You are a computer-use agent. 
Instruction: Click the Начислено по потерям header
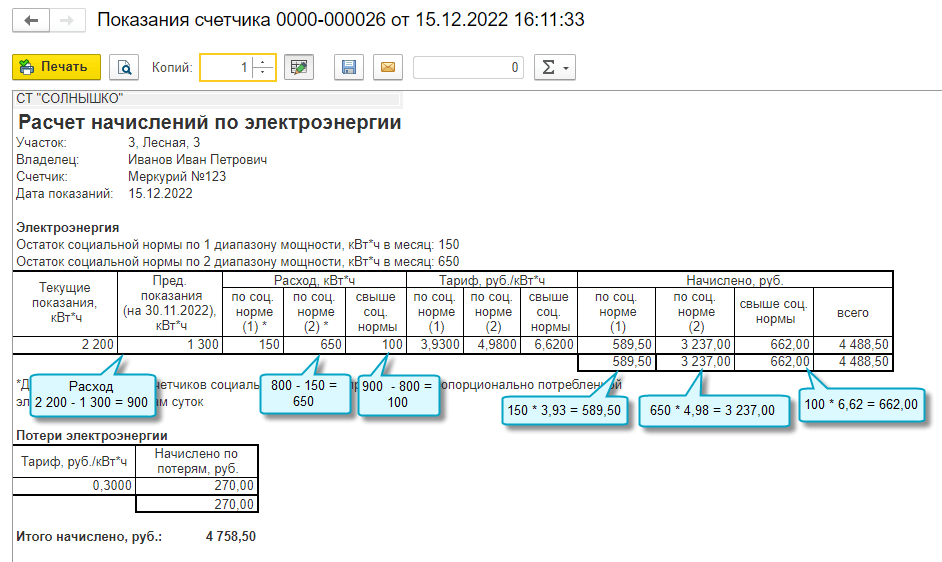[196, 461]
